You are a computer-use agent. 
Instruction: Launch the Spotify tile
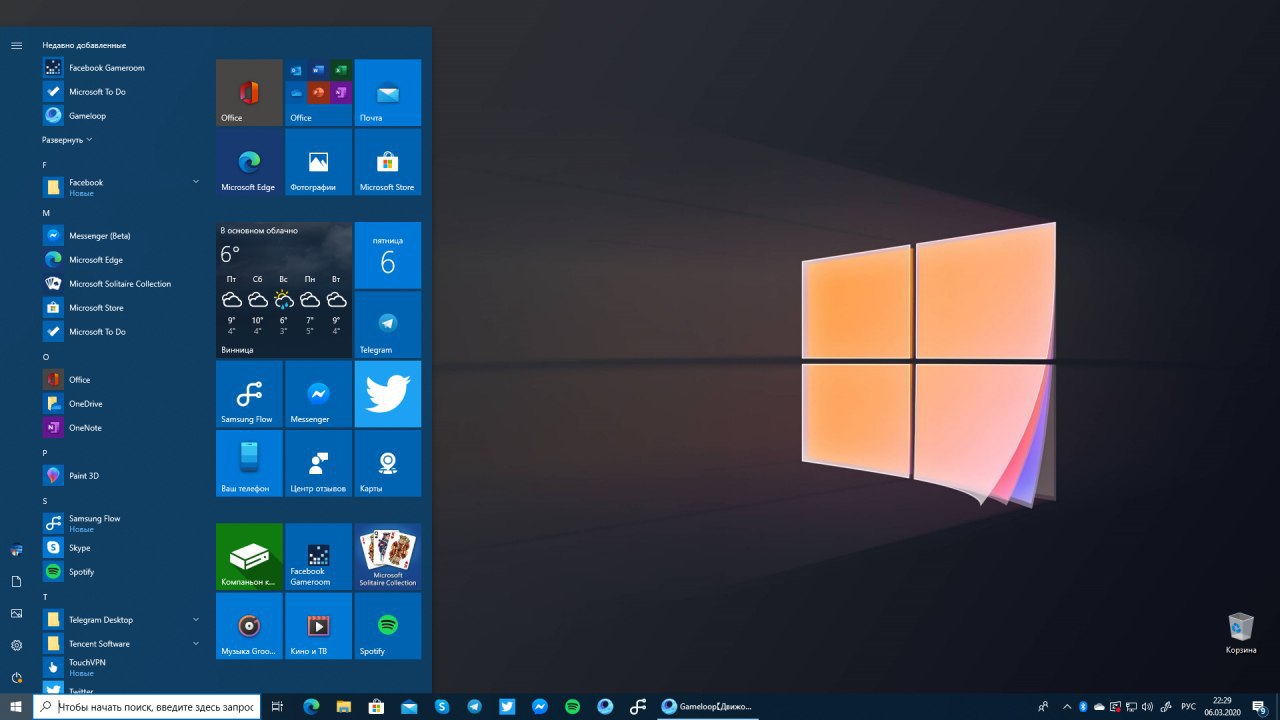[388, 626]
